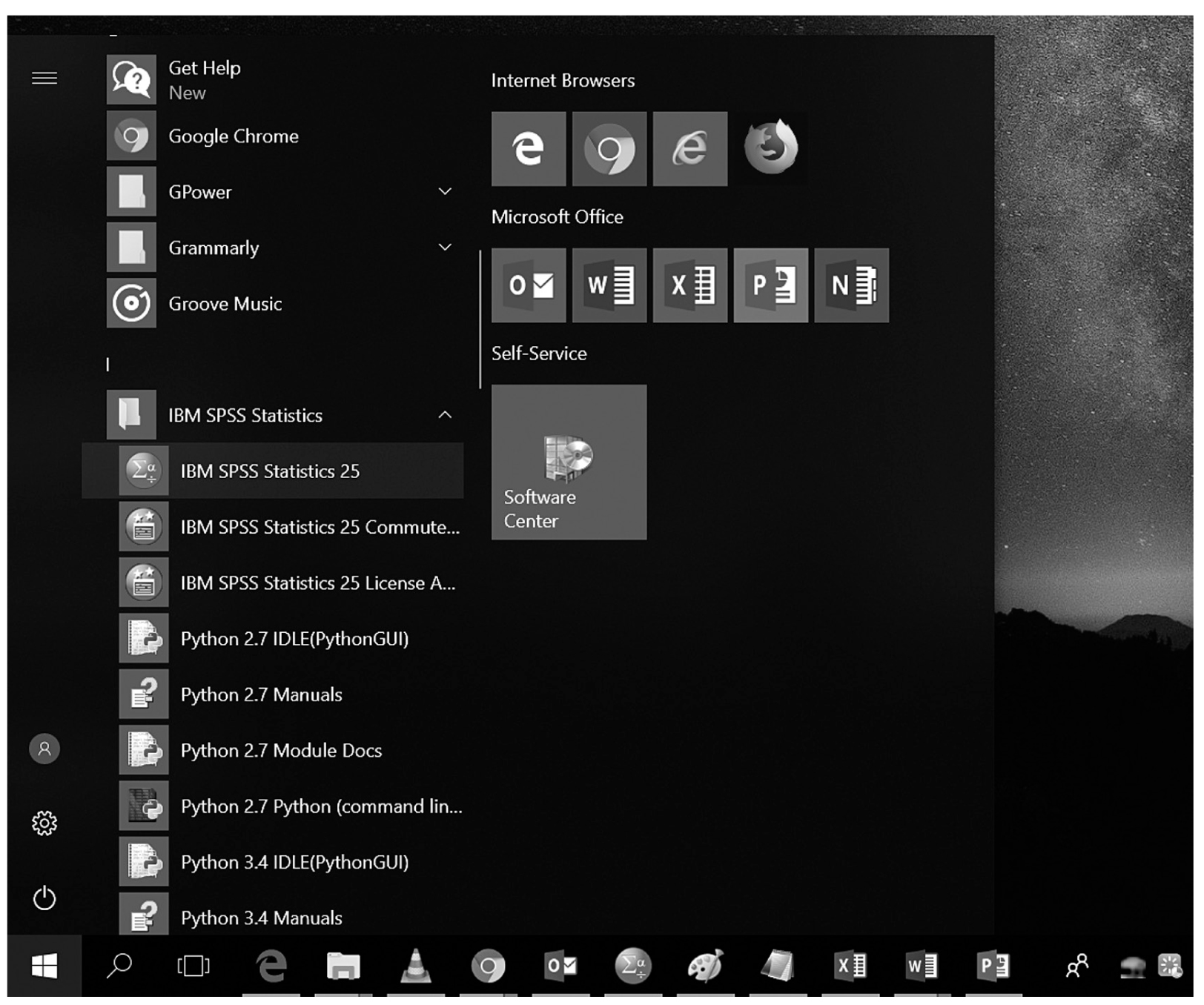Click the Microsoft Office group heading
This screenshot has height=1005, width=1204.
557,217
